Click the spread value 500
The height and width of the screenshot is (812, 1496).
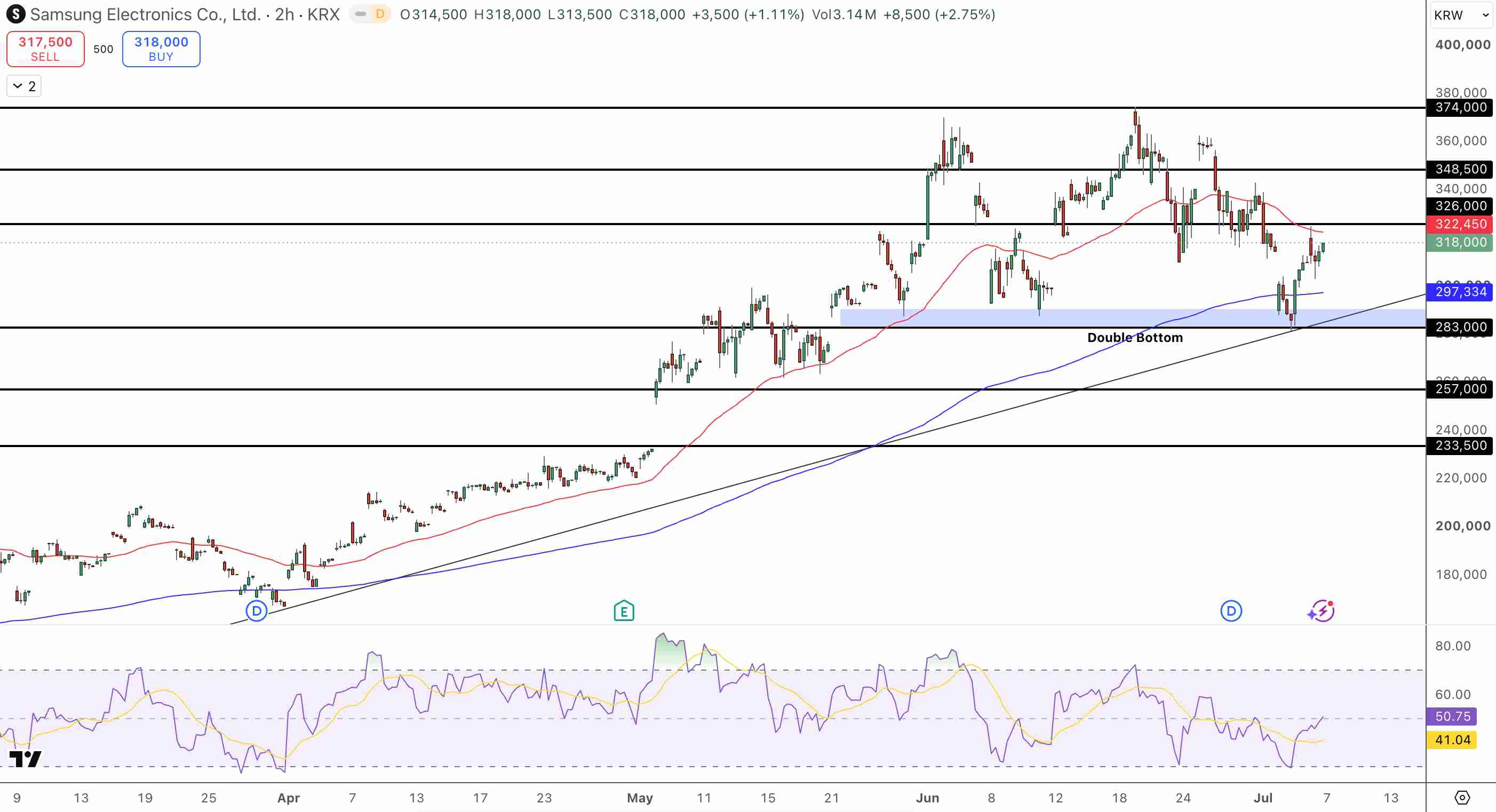104,50
